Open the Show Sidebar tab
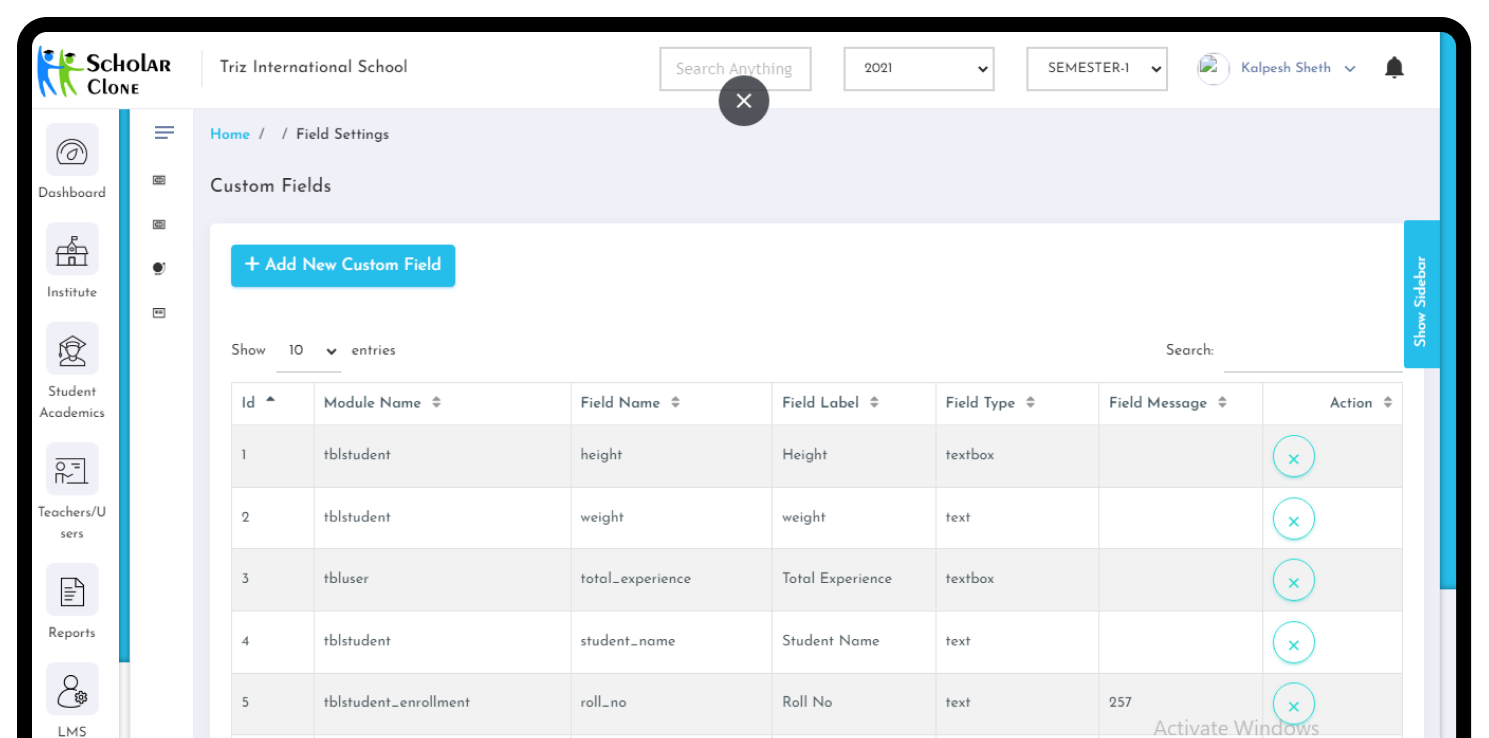Screen dimensions: 1489x738 [x=1421, y=295]
